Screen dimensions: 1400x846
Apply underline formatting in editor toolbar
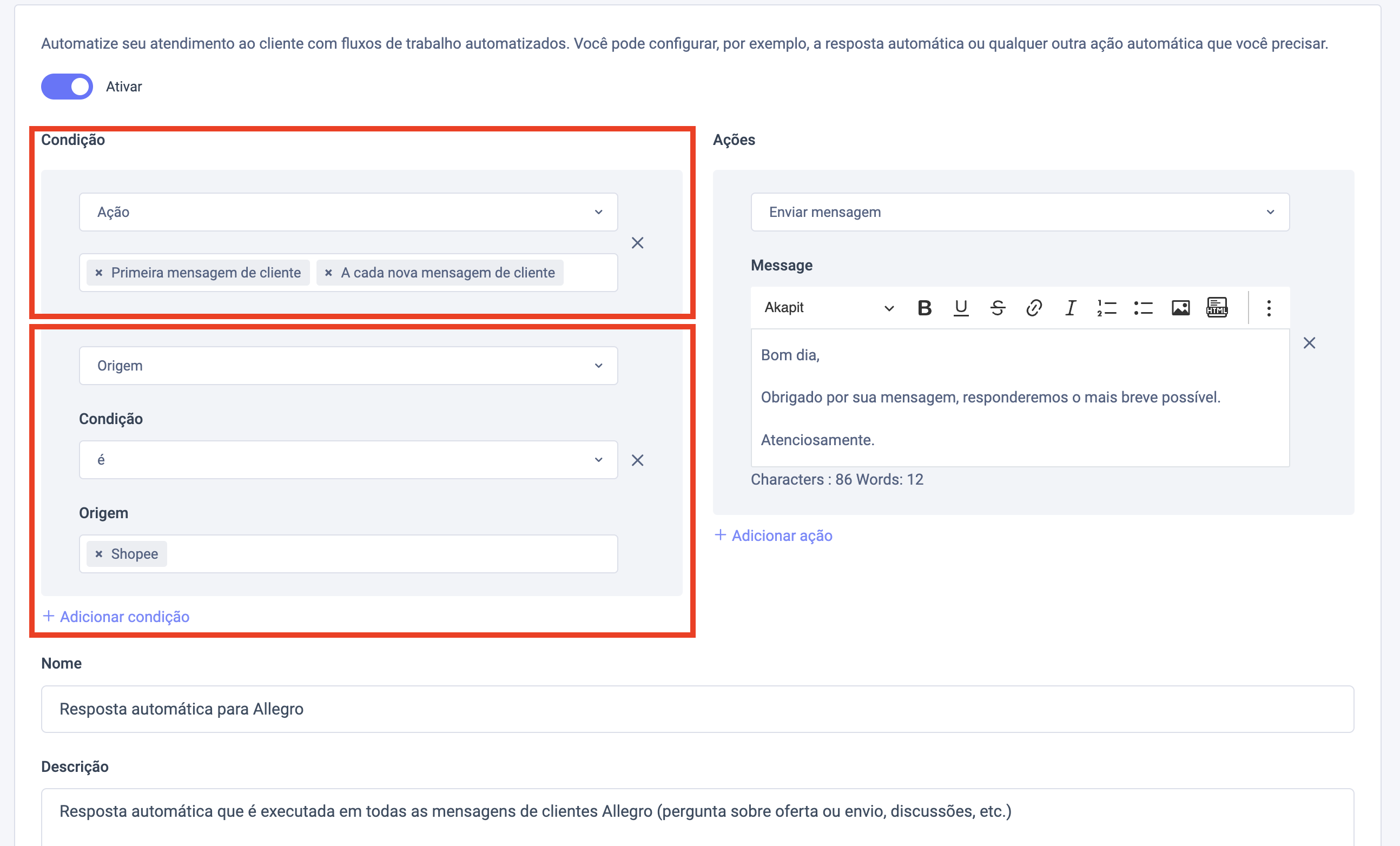tap(961, 307)
